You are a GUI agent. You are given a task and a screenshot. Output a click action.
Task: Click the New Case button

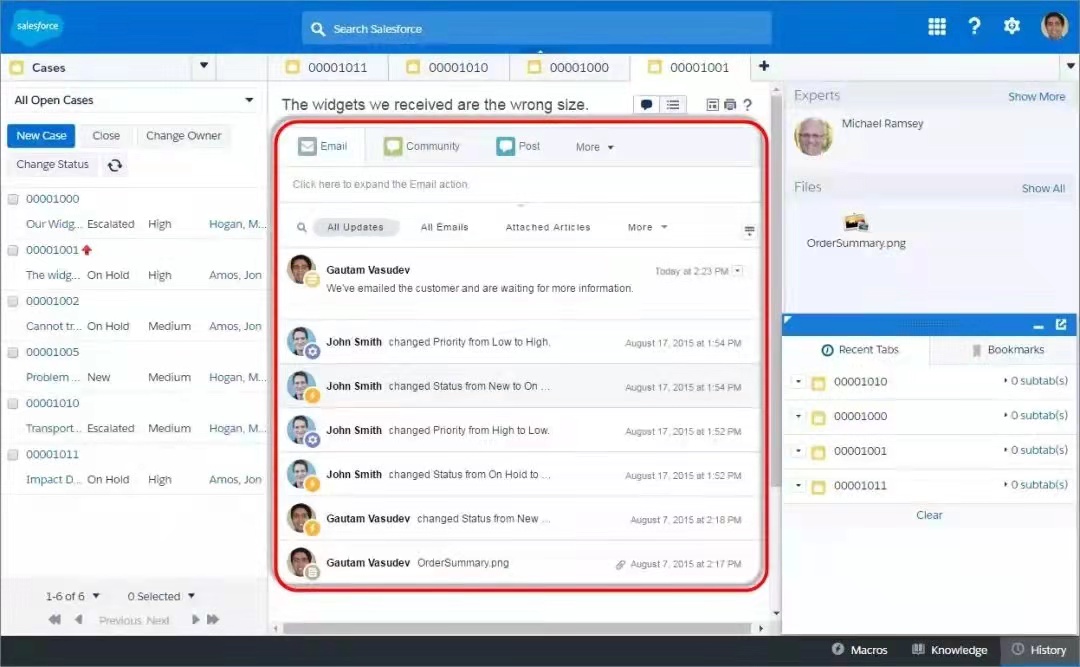click(41, 136)
